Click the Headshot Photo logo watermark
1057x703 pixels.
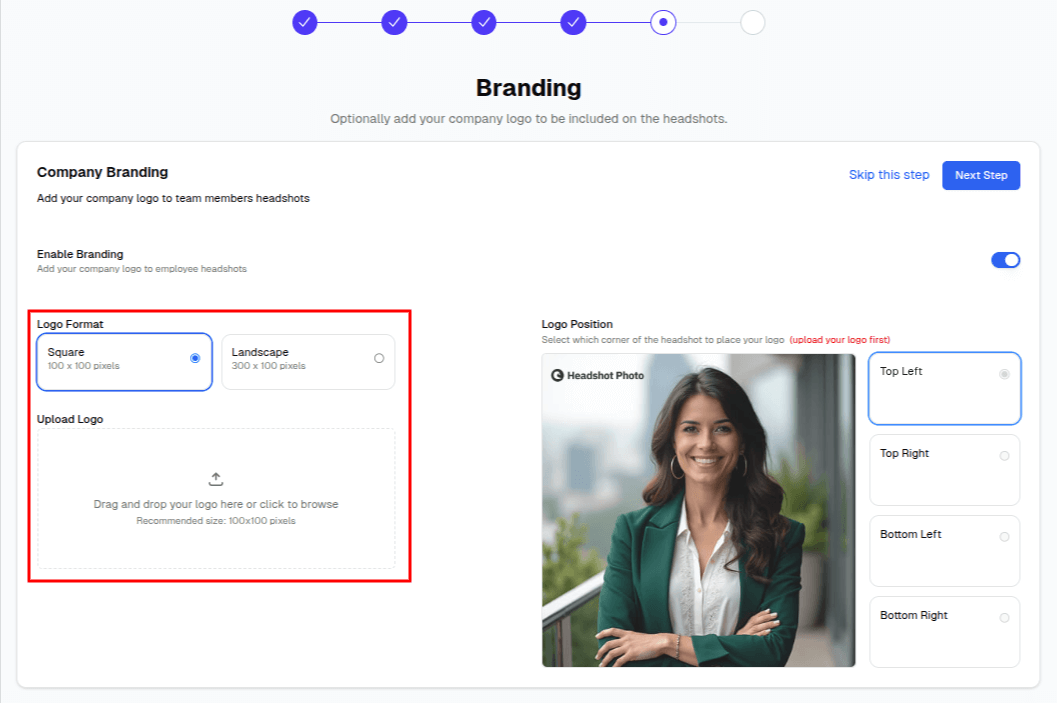pyautogui.click(x=598, y=375)
